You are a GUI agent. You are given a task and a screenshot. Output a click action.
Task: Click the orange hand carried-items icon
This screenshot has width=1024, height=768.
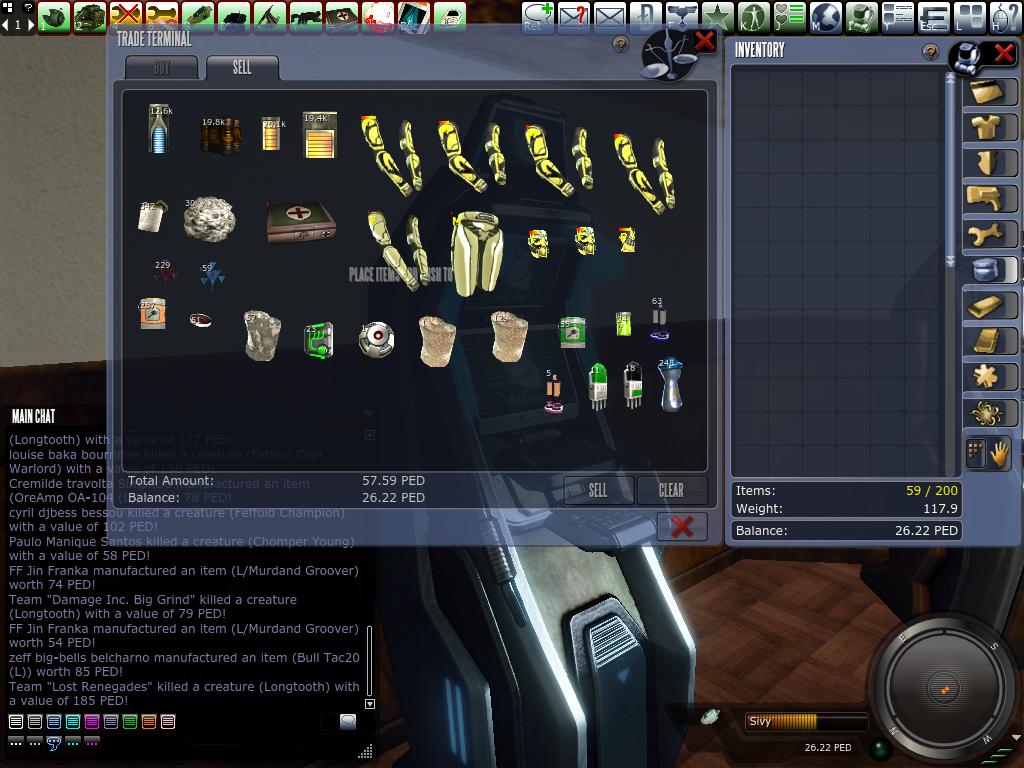(999, 454)
